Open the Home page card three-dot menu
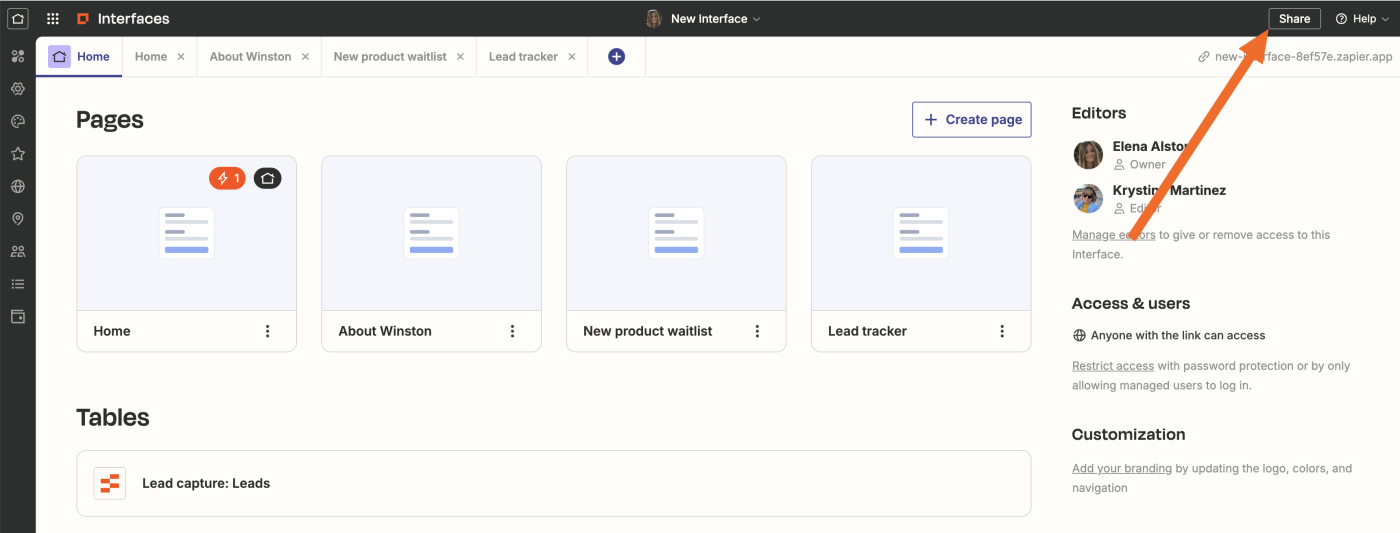Image resolution: width=1400 pixels, height=533 pixels. coord(267,331)
